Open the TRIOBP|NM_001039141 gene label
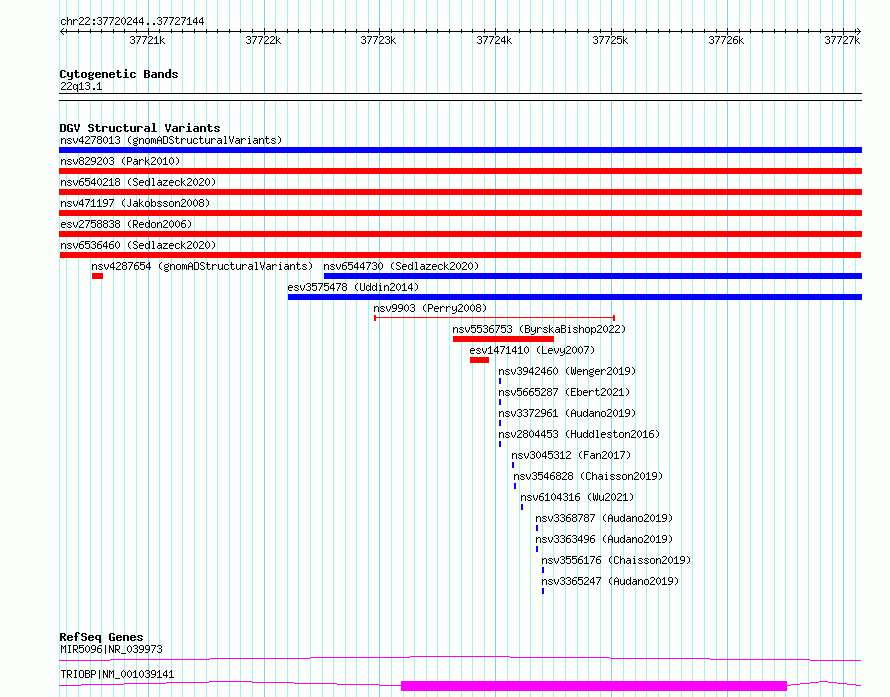This screenshot has height=697, width=890. pos(117,674)
